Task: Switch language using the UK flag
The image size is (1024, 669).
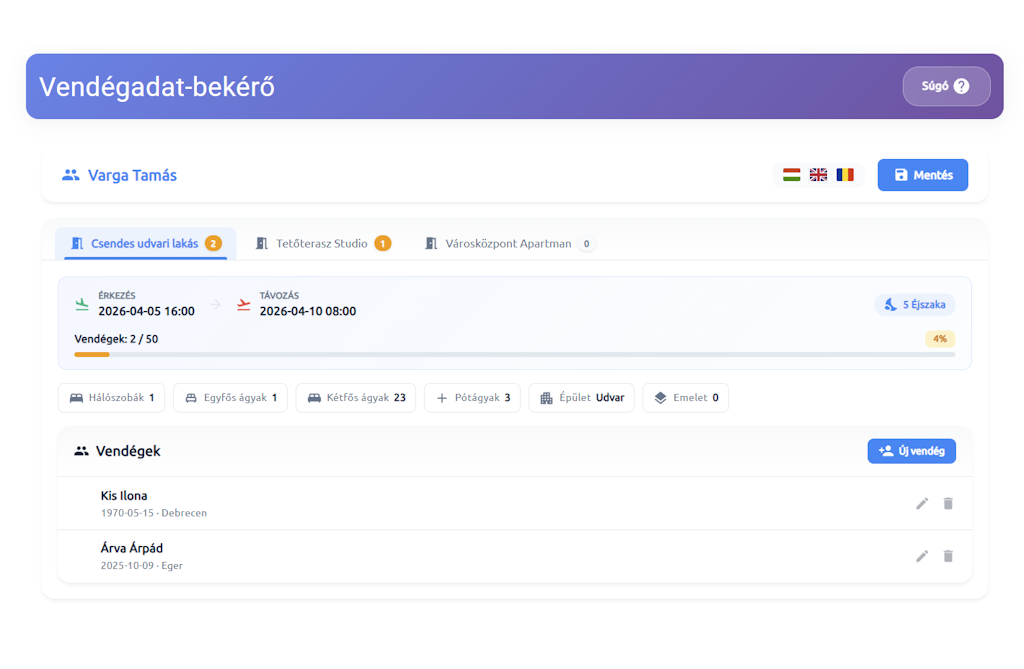Action: coord(818,175)
